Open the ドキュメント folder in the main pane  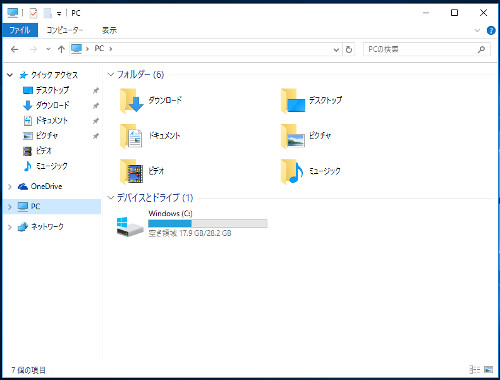[x=150, y=136]
